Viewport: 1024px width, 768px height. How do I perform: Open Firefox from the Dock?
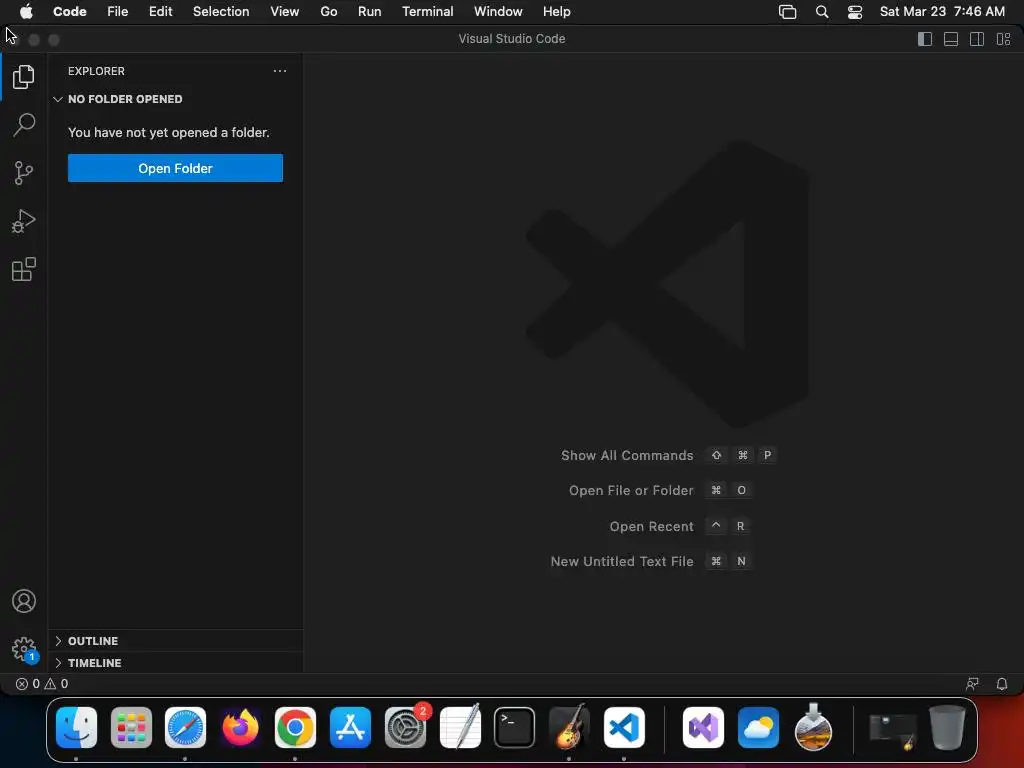[240, 728]
